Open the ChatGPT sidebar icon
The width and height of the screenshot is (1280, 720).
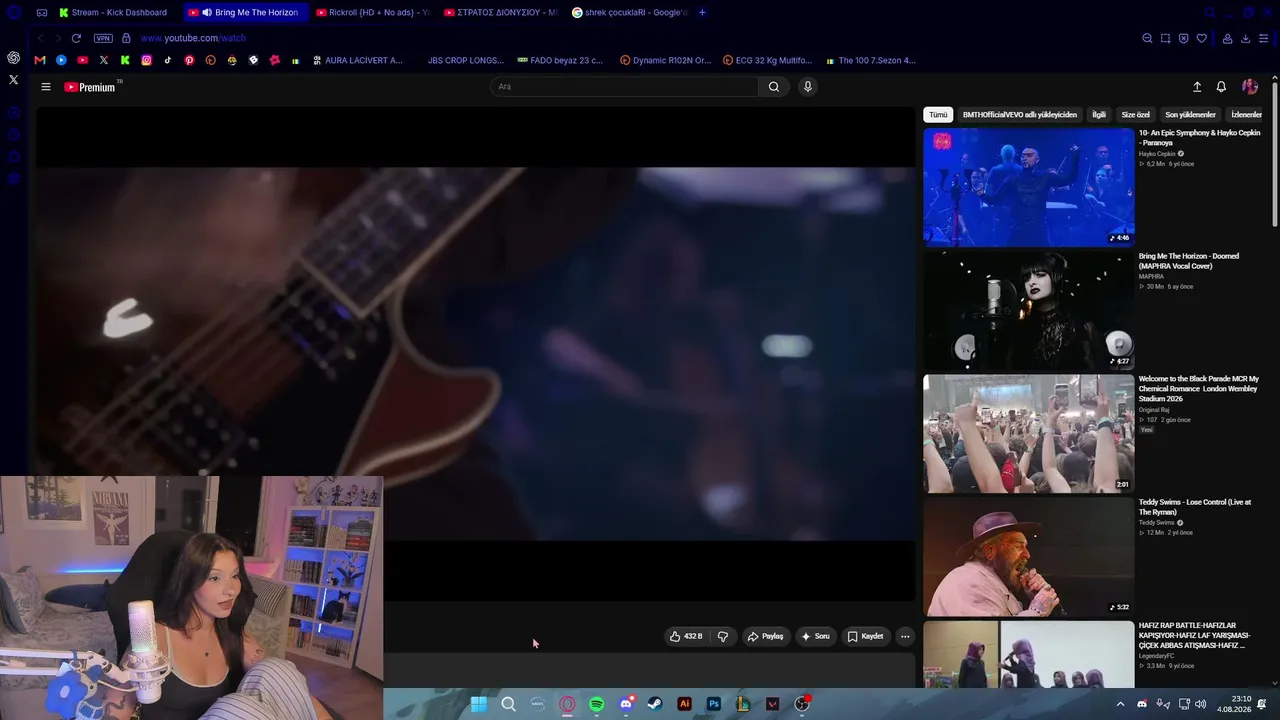click(13, 58)
